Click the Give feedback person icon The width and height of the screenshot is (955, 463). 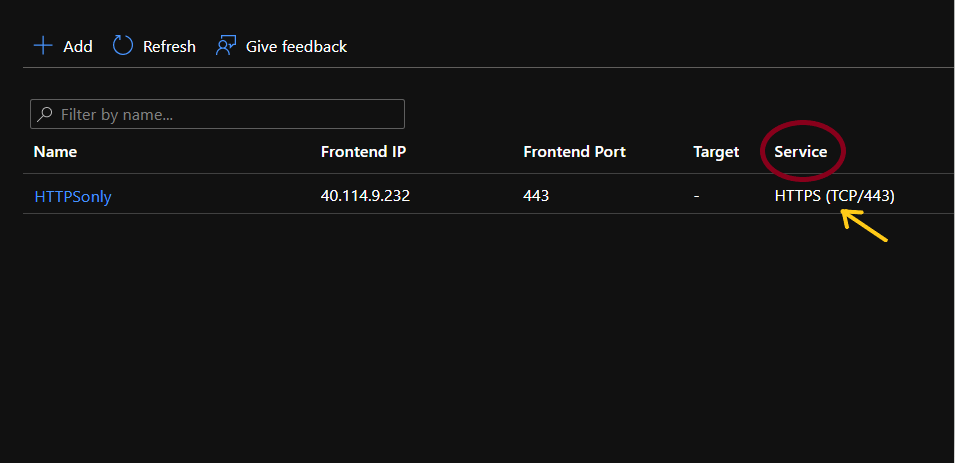226,46
